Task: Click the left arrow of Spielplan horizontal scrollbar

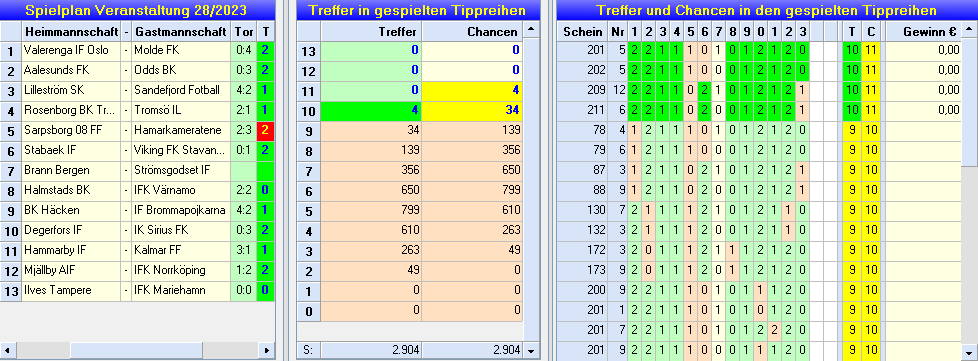Action: pyautogui.click(x=7, y=350)
